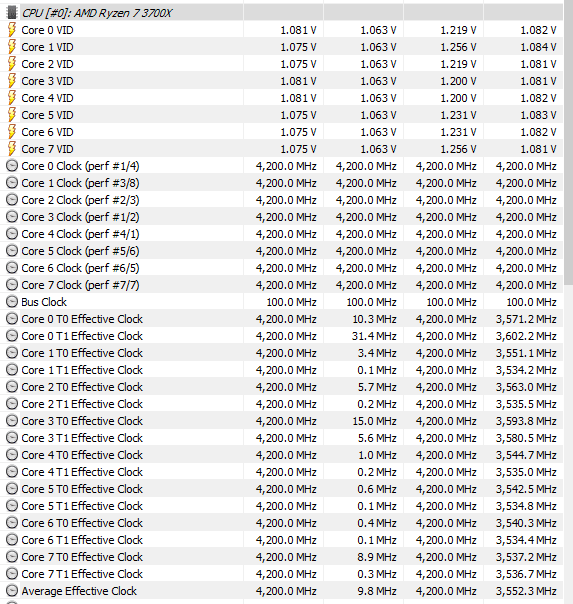Click the 15.0 MHz minimum for Core 3 T0
Screen dimensions: 573x604
(374, 421)
